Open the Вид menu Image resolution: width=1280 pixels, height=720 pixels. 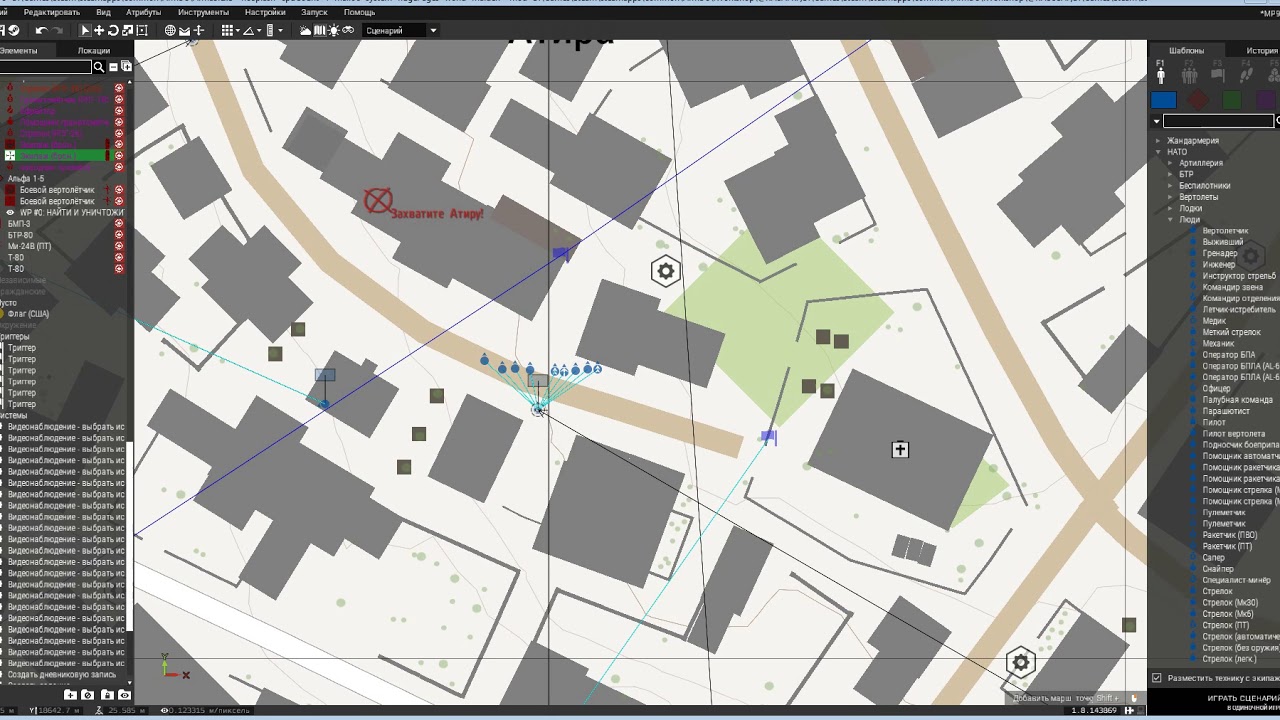[104, 12]
